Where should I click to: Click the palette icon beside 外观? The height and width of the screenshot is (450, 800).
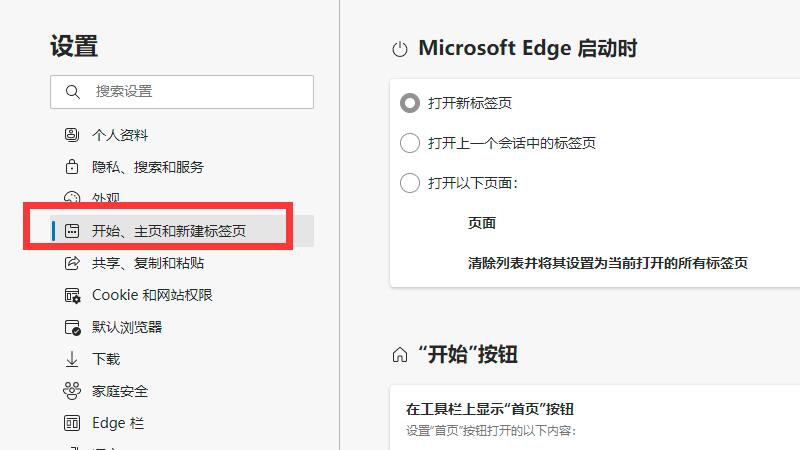[x=72, y=198]
